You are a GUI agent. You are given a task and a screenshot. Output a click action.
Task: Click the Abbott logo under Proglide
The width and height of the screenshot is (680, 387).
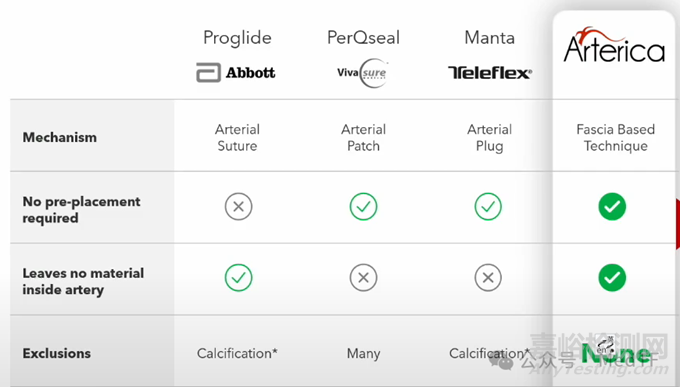point(236,72)
